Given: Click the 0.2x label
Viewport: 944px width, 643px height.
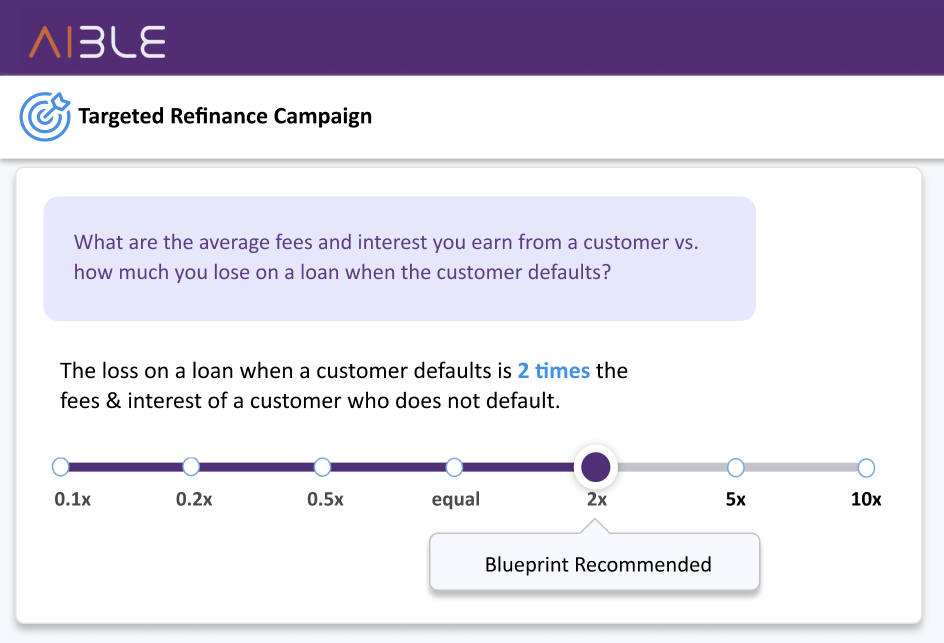Looking at the screenshot, I should click(194, 499).
